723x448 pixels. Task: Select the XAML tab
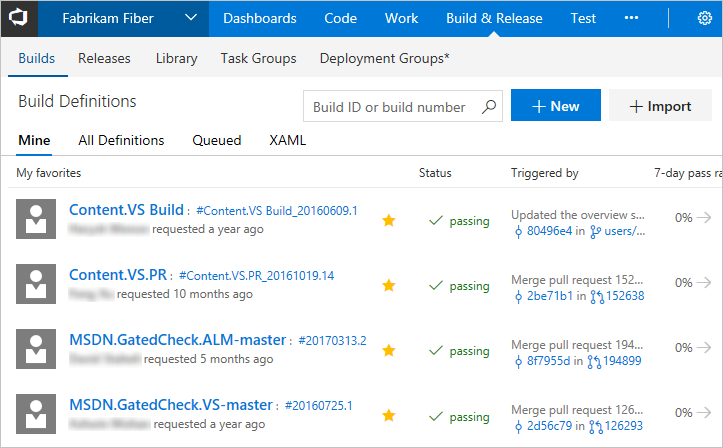pos(287,140)
